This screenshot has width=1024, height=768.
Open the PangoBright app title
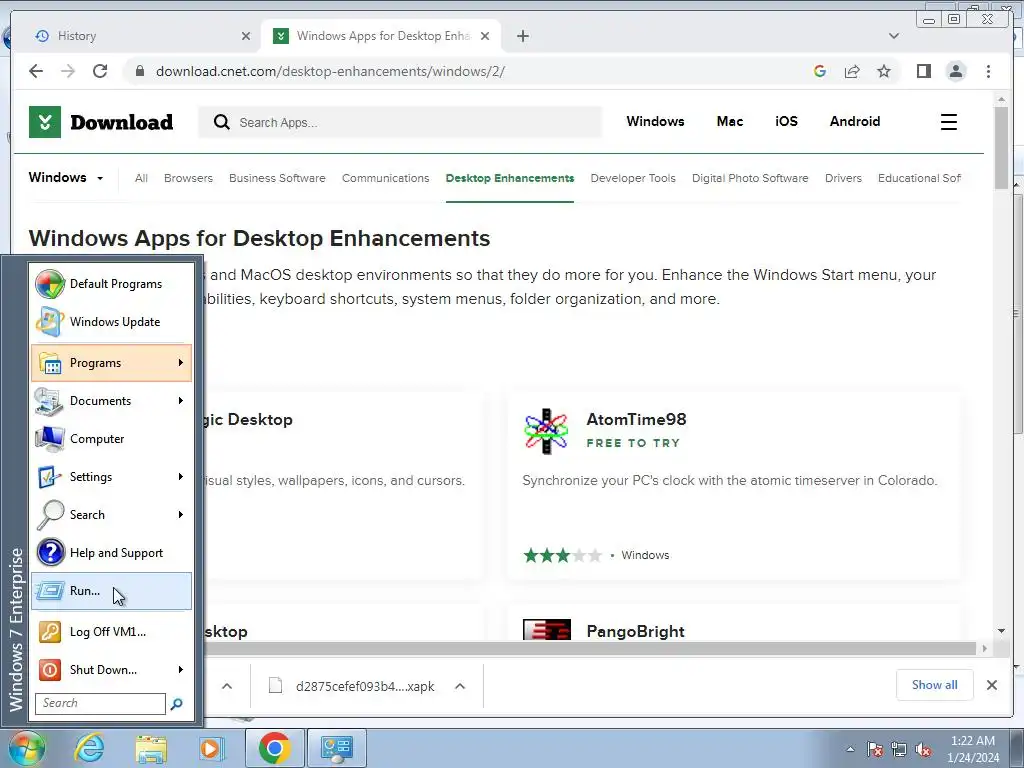(x=635, y=632)
